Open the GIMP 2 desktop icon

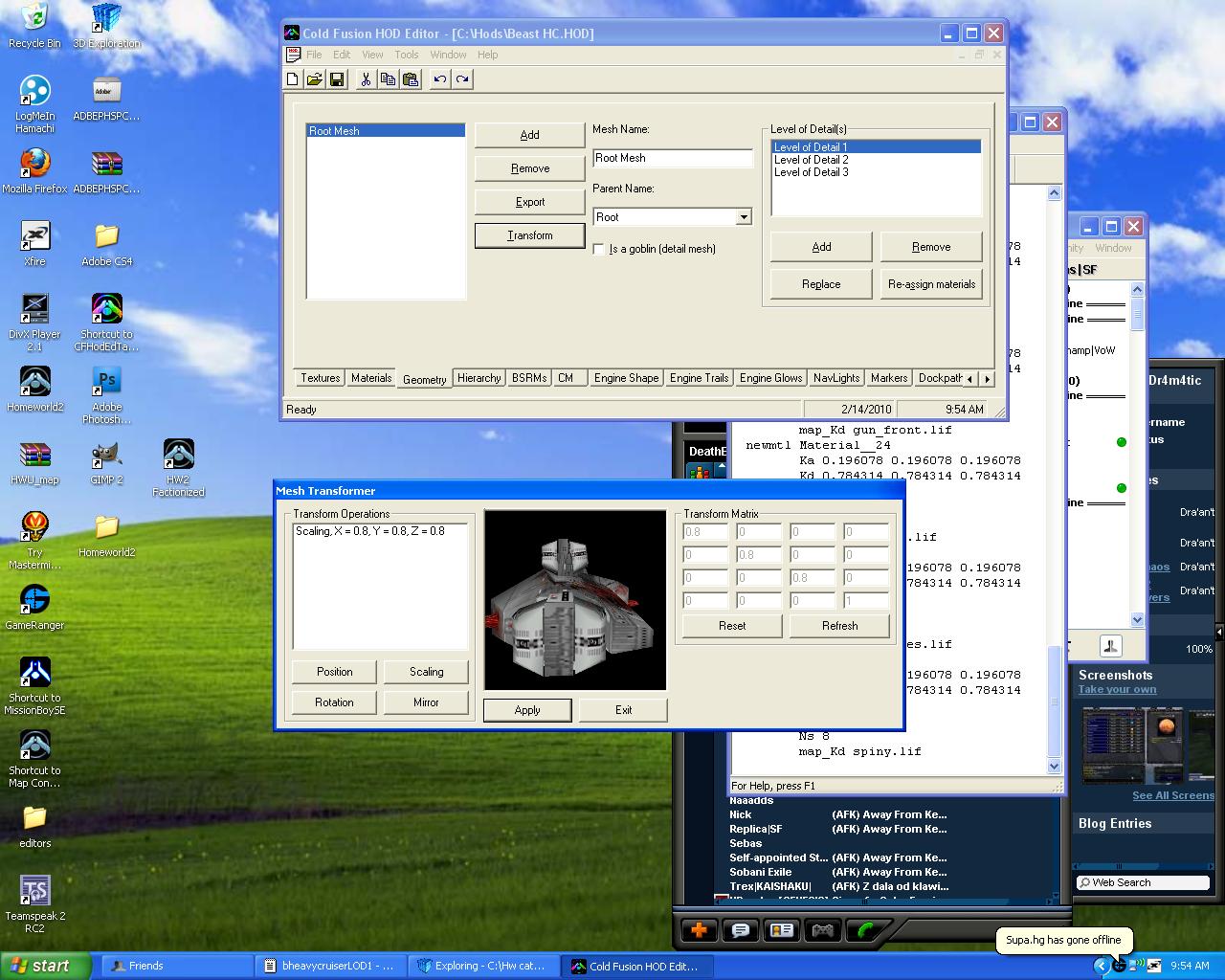coord(107,463)
